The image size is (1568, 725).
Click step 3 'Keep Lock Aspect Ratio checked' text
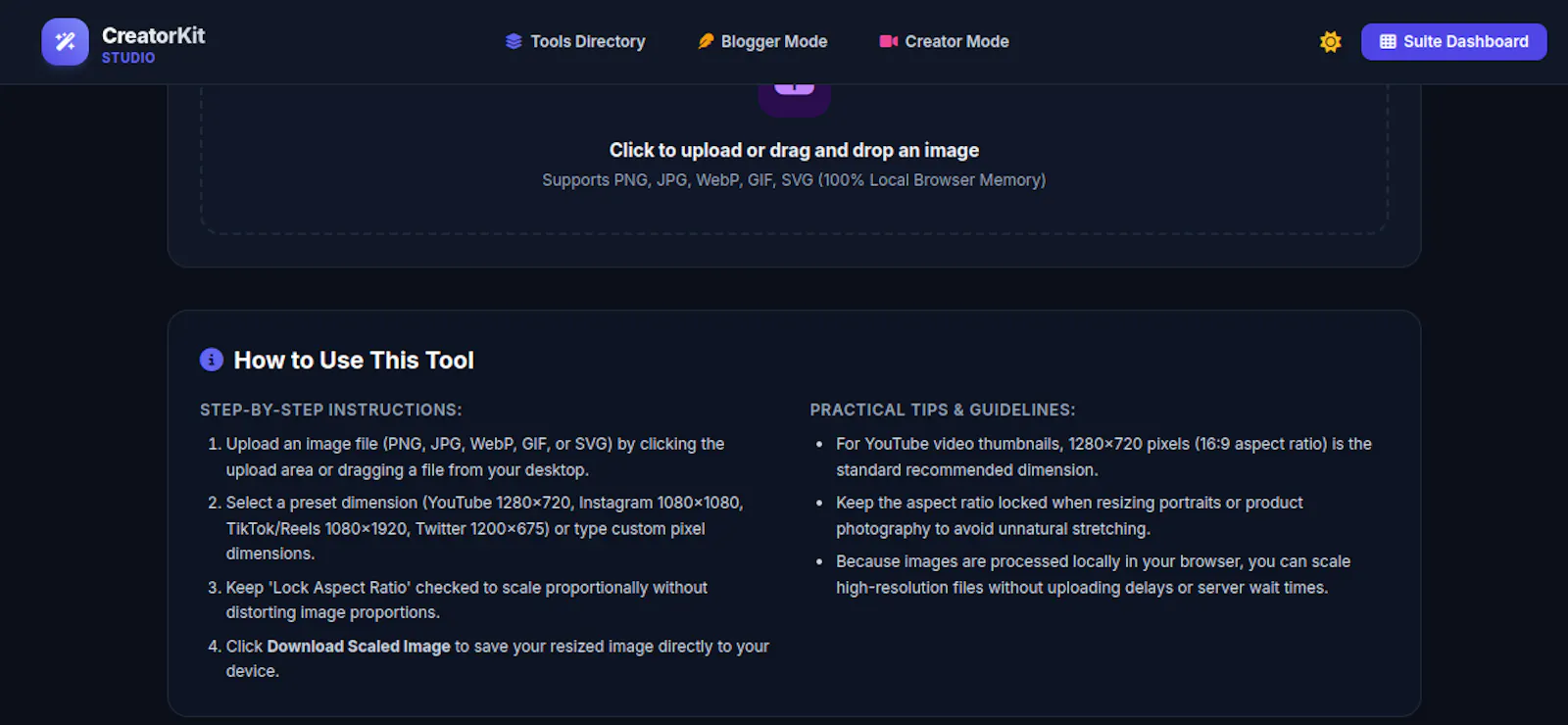click(x=466, y=600)
